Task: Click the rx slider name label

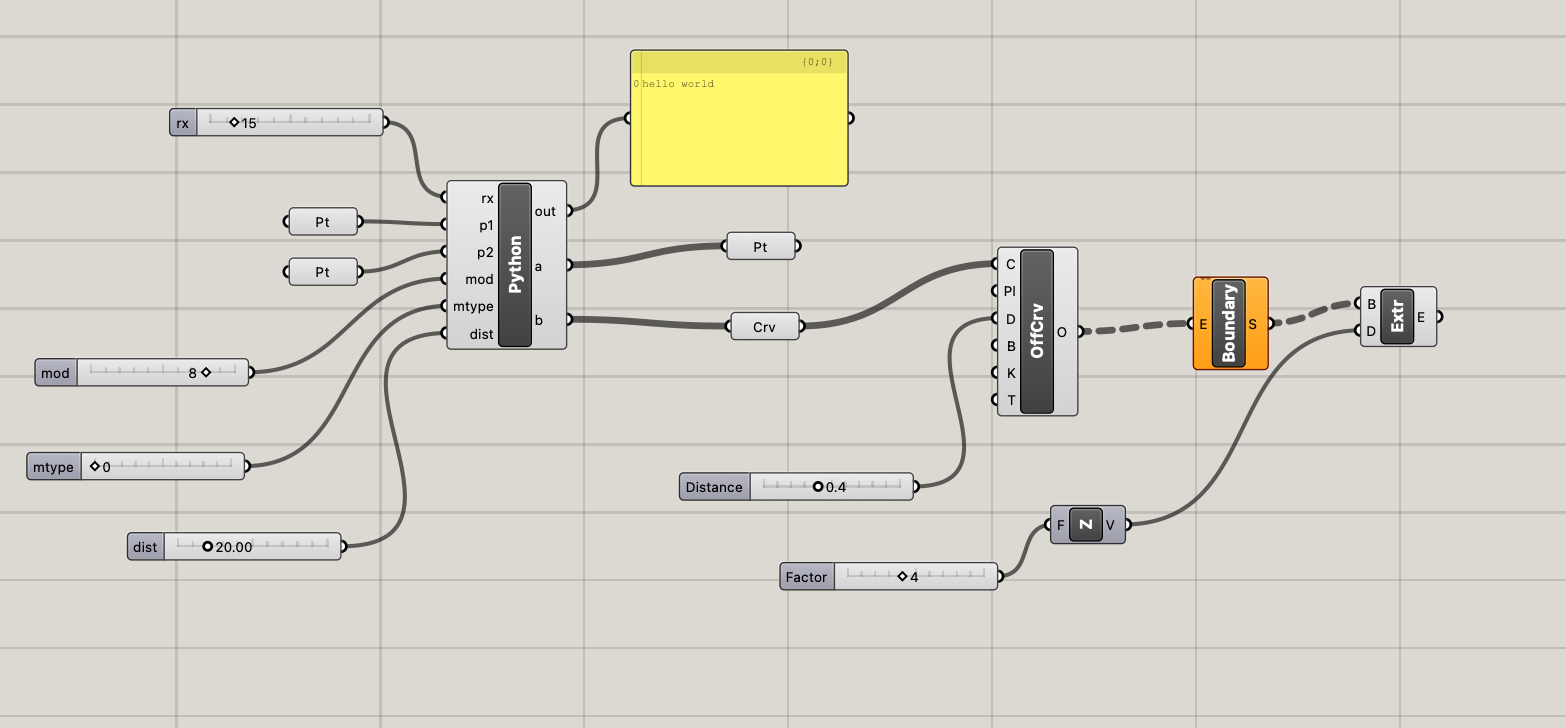Action: coord(183,123)
